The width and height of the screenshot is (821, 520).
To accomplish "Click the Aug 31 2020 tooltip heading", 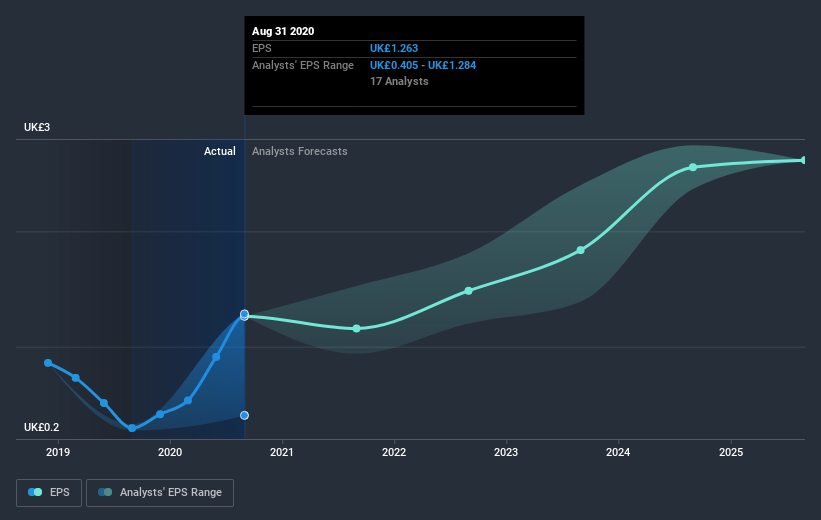I will click(283, 31).
